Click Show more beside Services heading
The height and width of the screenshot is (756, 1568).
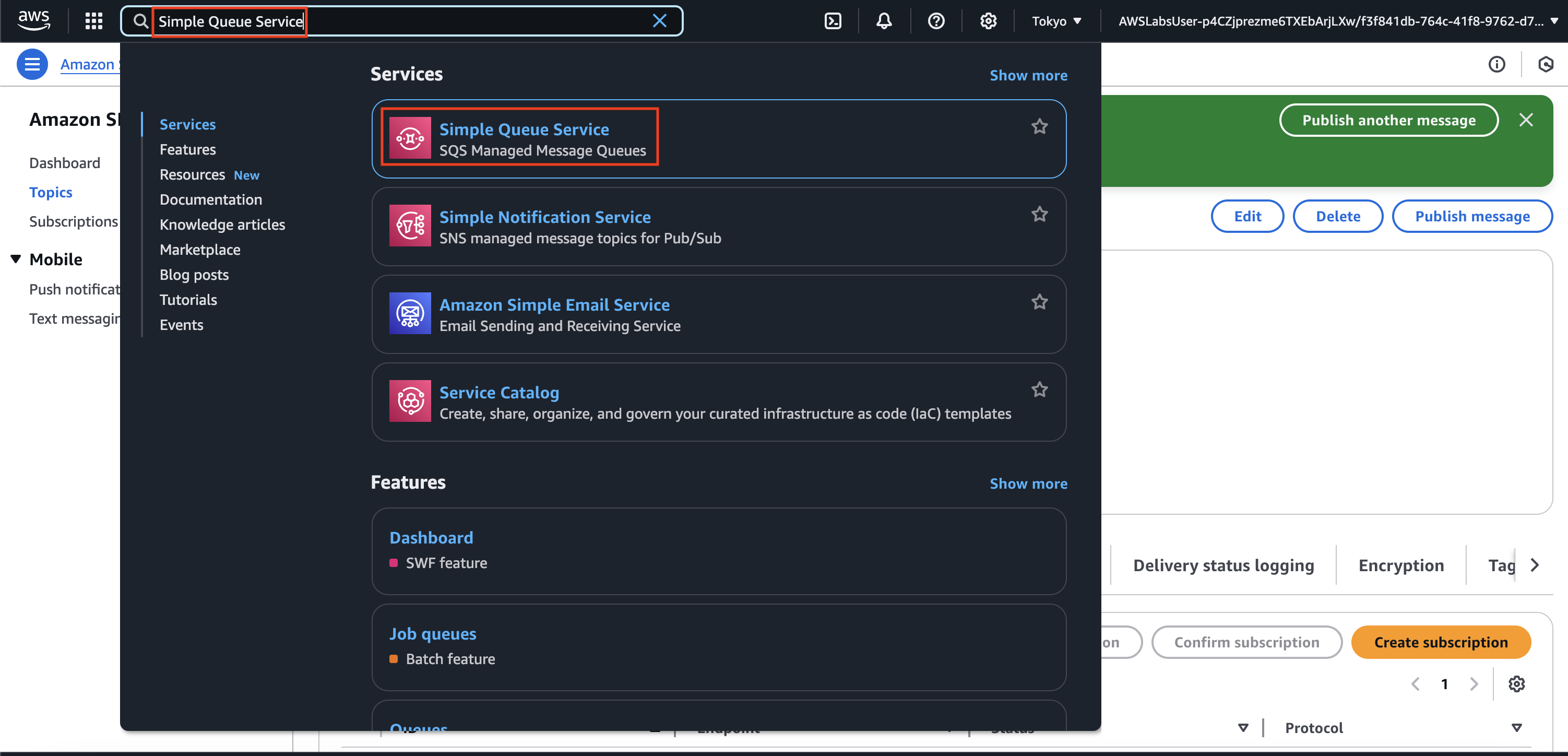1028,76
